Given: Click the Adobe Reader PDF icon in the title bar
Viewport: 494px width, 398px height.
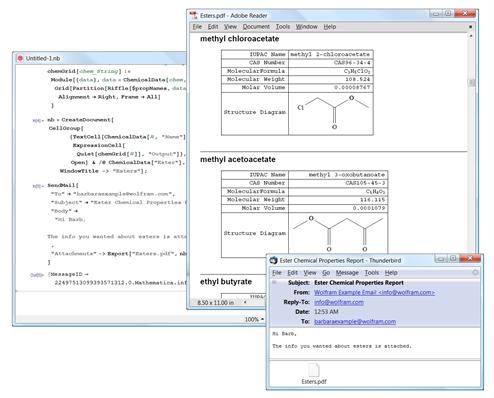Looking at the screenshot, I should pos(194,15).
